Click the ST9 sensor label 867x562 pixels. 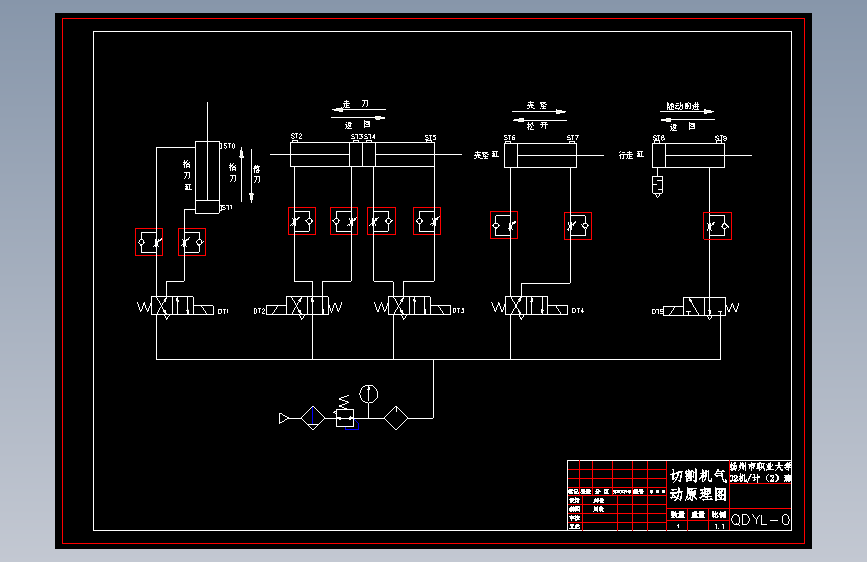[x=720, y=138]
